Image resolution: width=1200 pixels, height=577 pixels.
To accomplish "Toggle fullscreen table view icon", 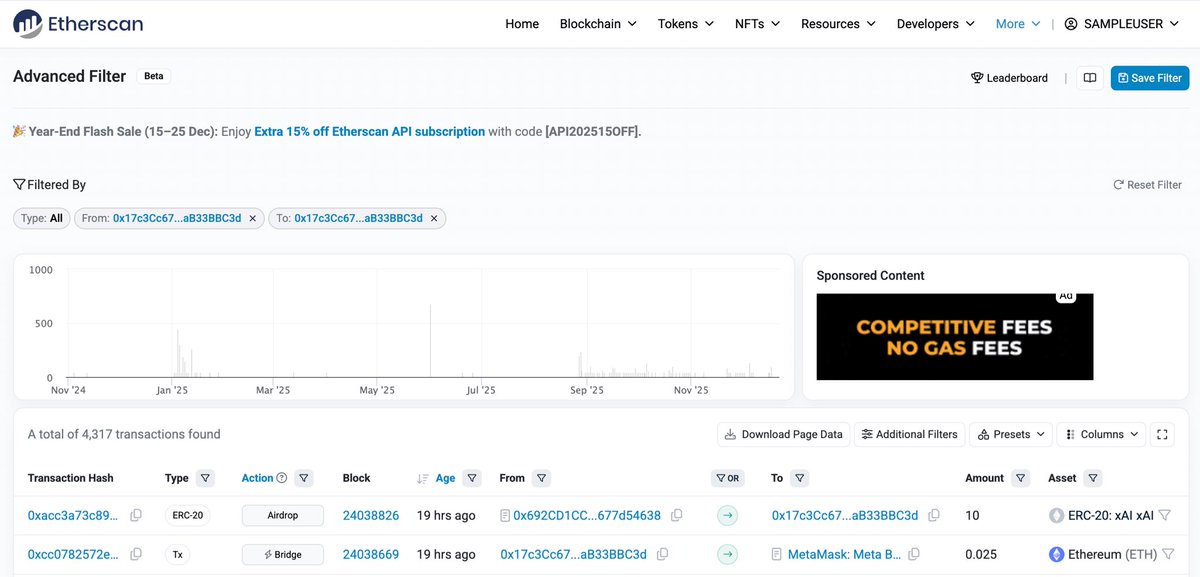I will click(x=1162, y=434).
